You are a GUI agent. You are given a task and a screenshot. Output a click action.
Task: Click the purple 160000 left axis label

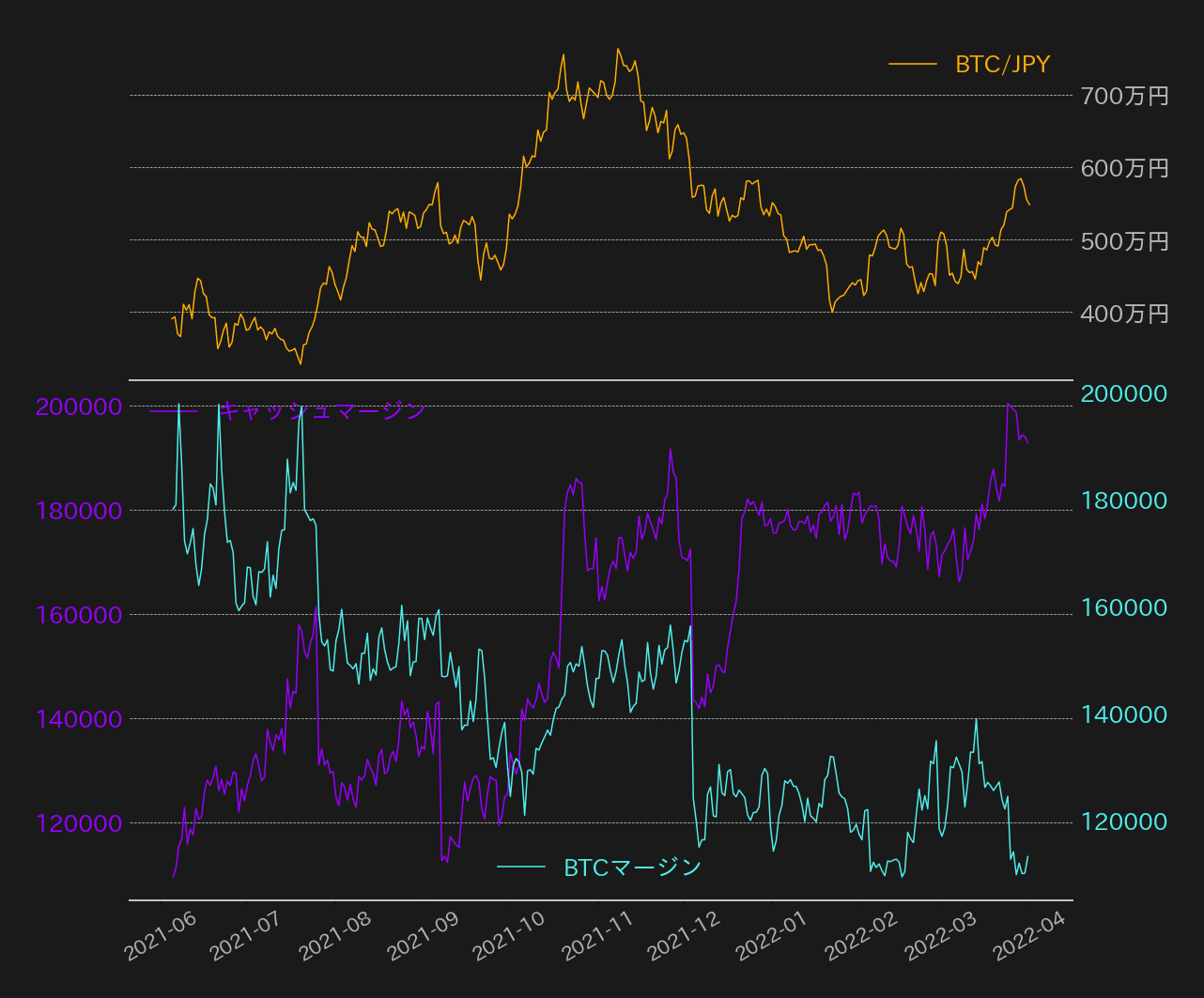(x=79, y=615)
